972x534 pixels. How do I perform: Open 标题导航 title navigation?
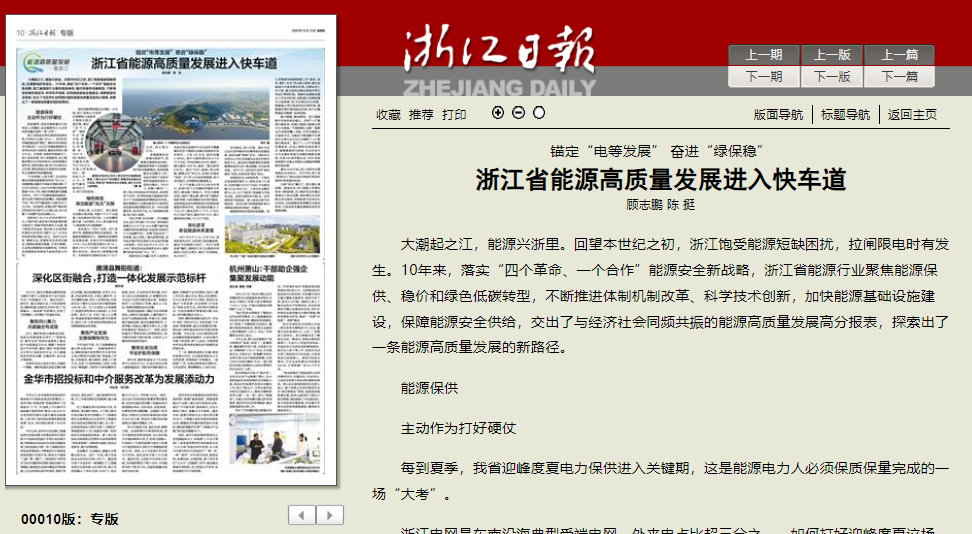coord(846,115)
